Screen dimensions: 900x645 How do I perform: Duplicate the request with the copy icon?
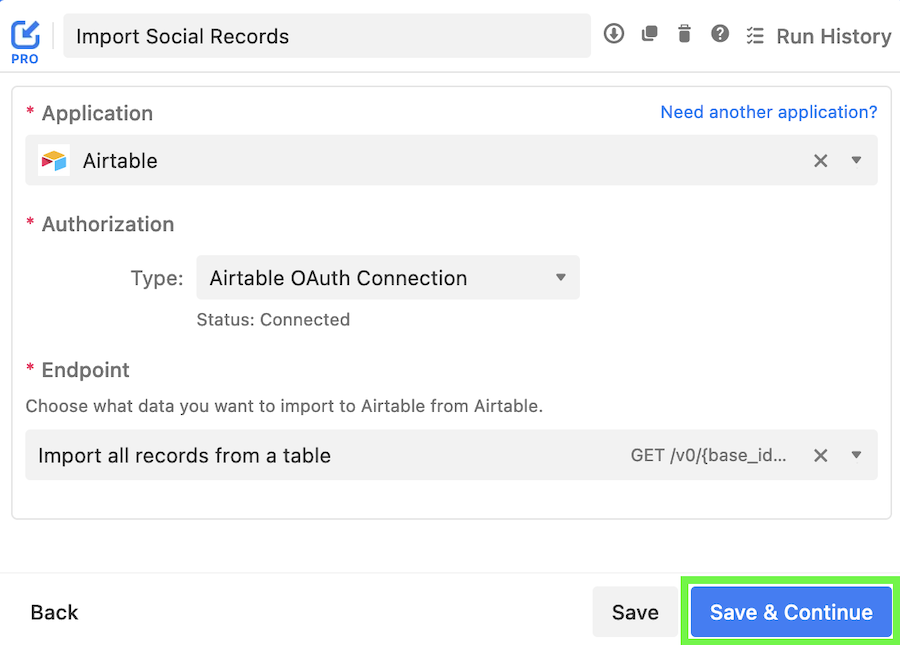click(649, 33)
